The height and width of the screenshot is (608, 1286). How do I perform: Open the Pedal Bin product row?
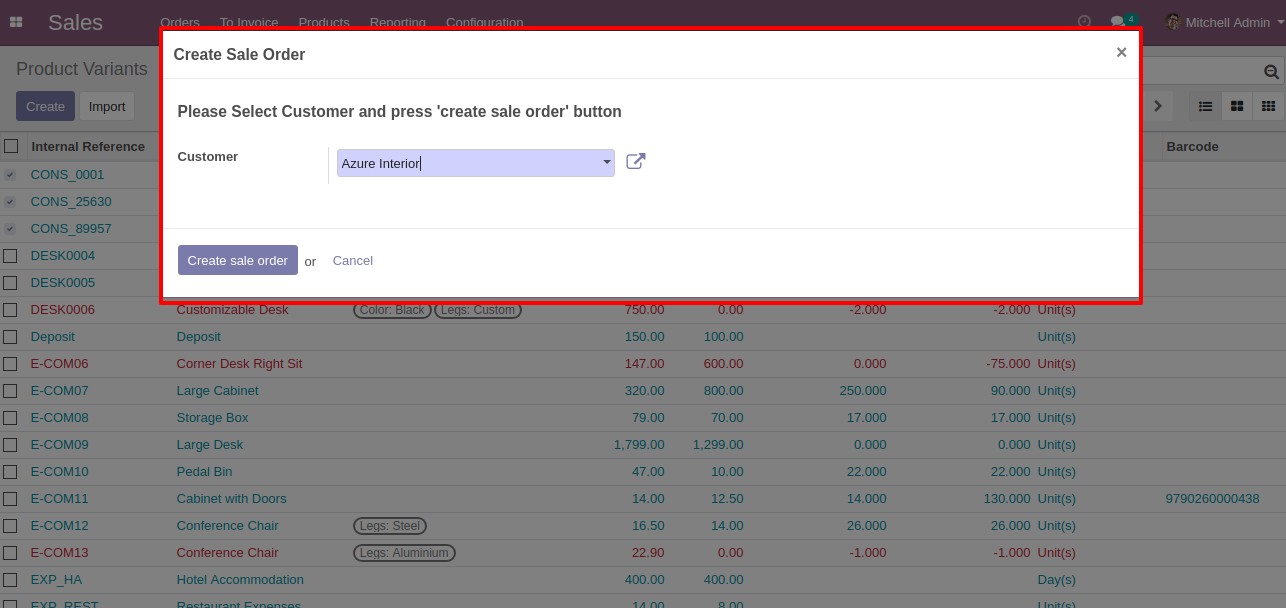pyautogui.click(x=643, y=471)
